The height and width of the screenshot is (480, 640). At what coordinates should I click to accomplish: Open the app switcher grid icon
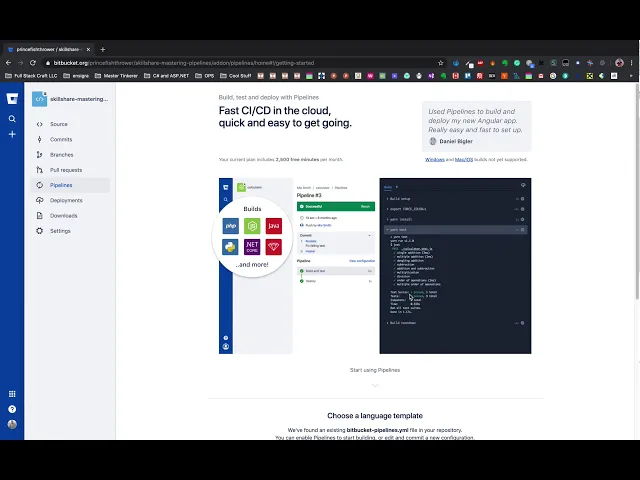(x=12, y=394)
